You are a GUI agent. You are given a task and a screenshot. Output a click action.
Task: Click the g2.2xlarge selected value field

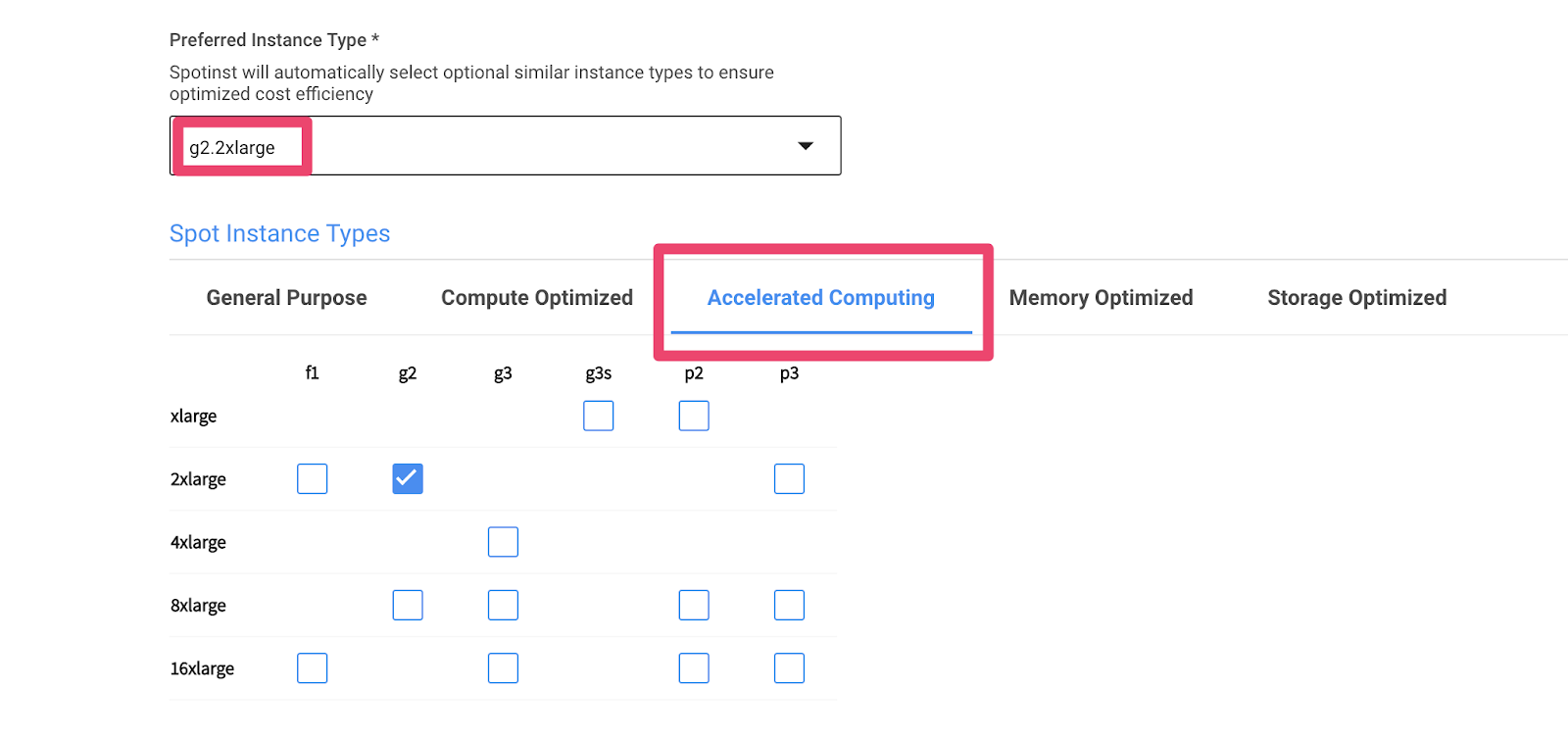[x=505, y=146]
